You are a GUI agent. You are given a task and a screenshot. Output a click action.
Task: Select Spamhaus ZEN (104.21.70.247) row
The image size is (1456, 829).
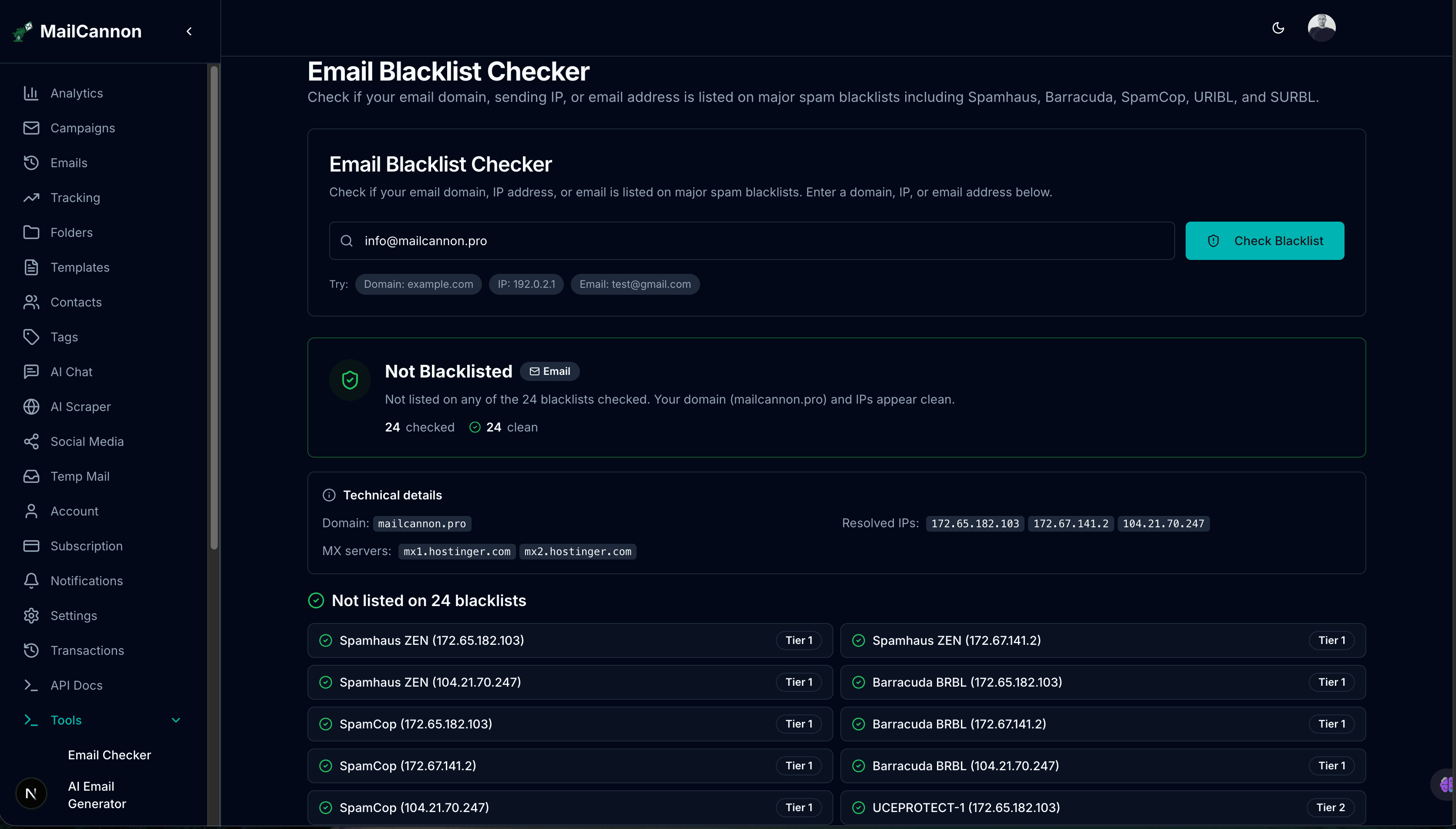570,682
